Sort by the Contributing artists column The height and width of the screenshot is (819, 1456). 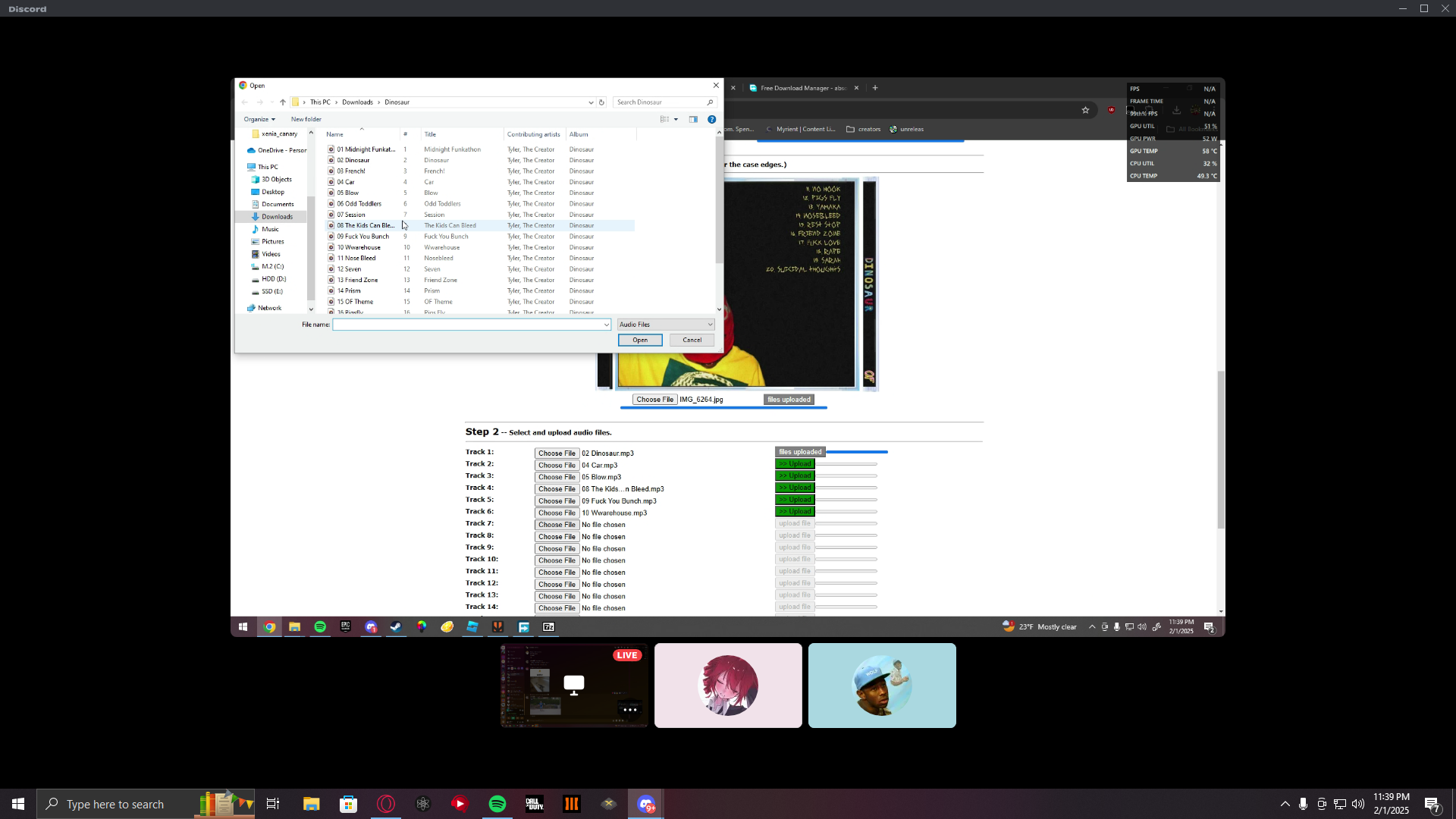click(533, 134)
